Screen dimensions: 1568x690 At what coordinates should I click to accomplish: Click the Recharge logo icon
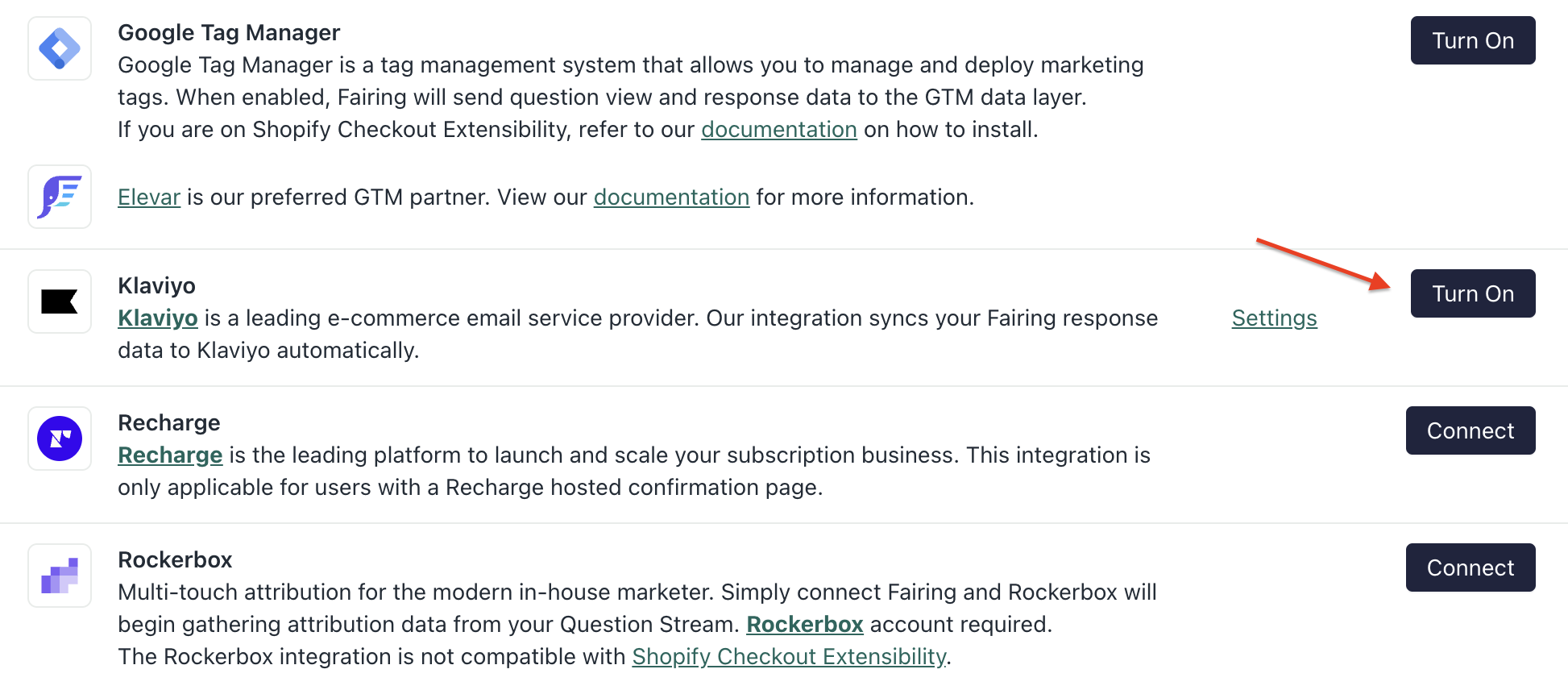(60, 439)
